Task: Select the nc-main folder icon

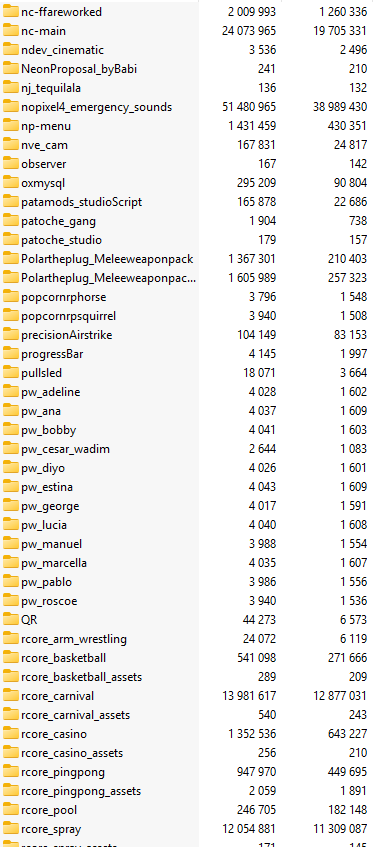Action: (10, 31)
